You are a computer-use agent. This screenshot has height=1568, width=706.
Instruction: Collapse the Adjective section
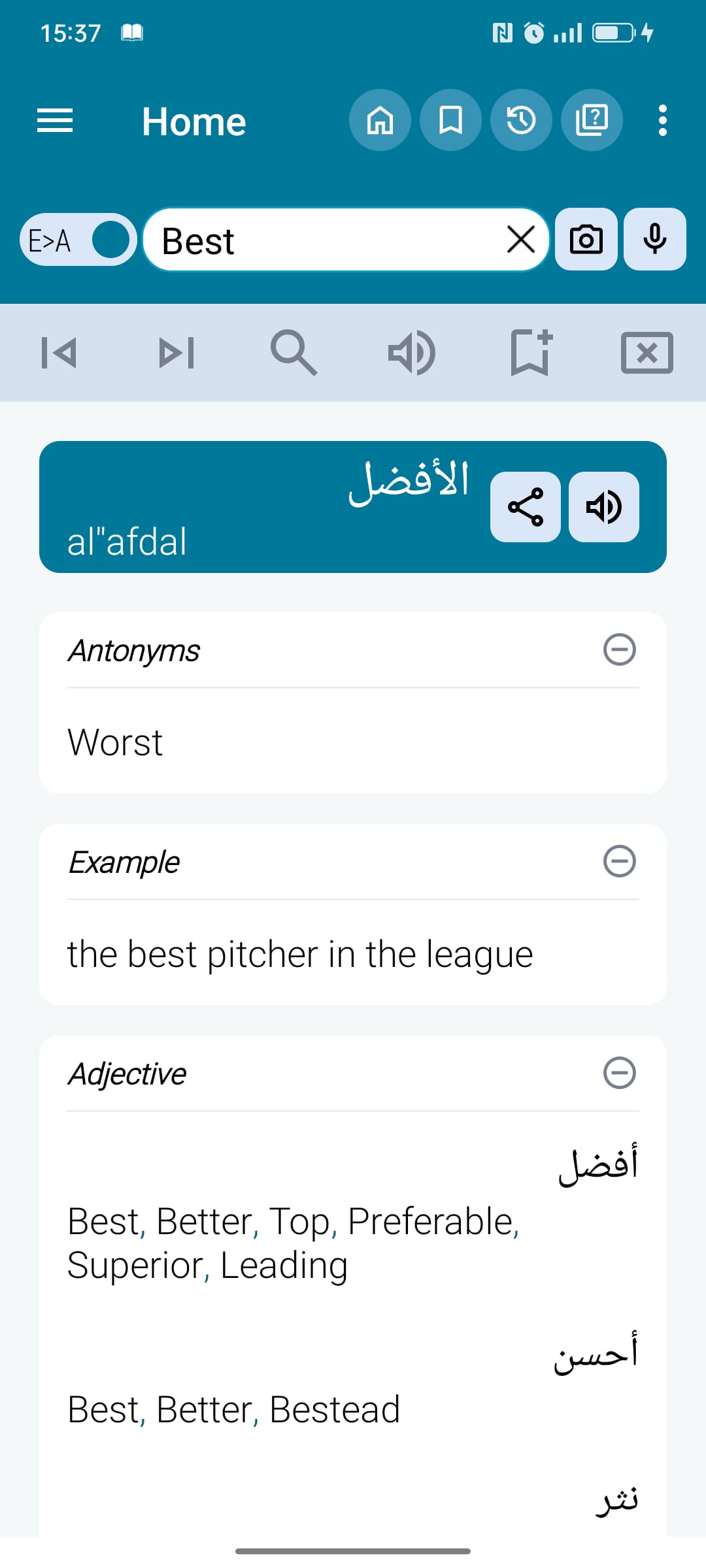(x=621, y=1073)
